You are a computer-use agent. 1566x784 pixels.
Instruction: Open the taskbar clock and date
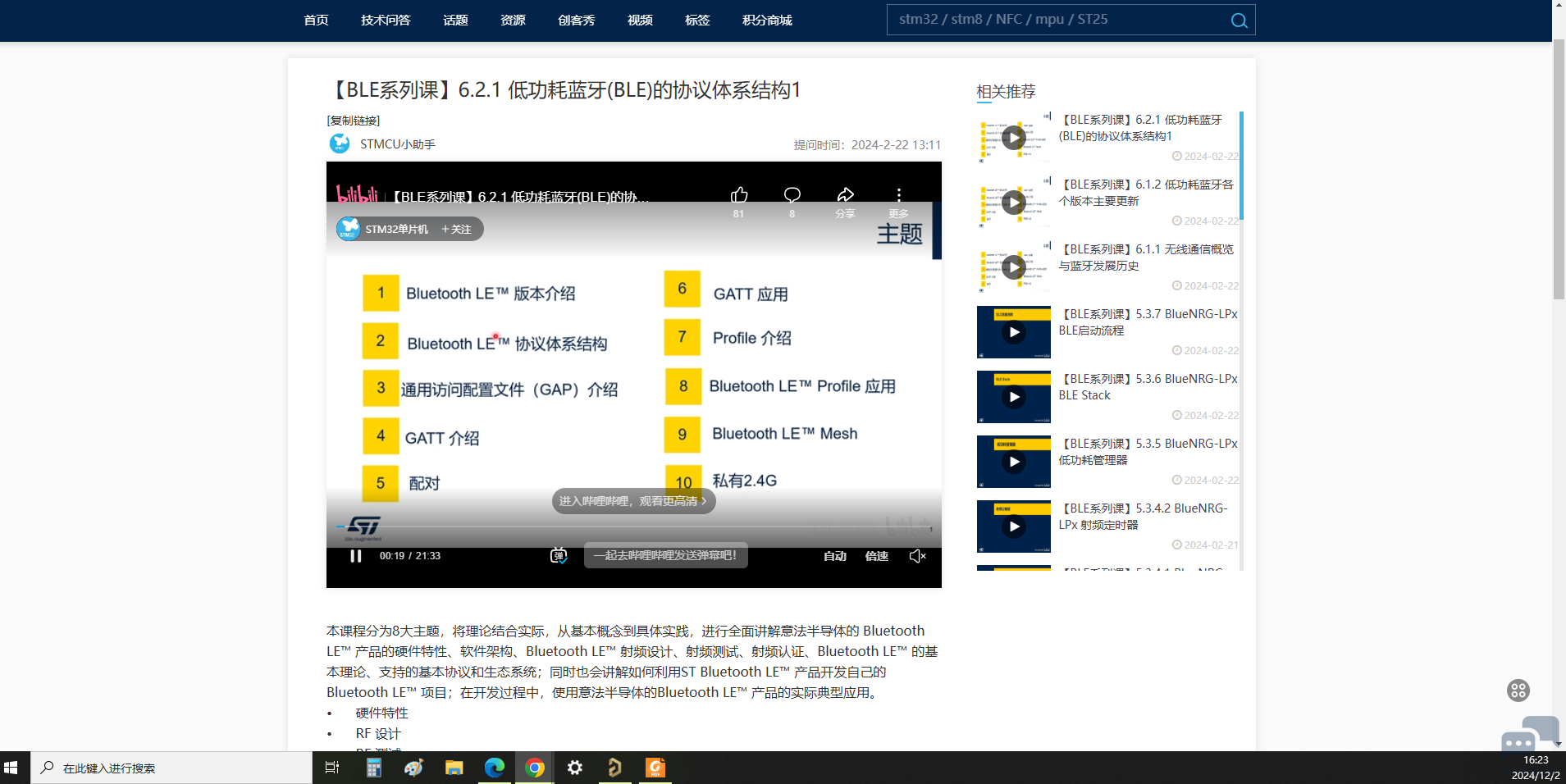[1536, 768]
